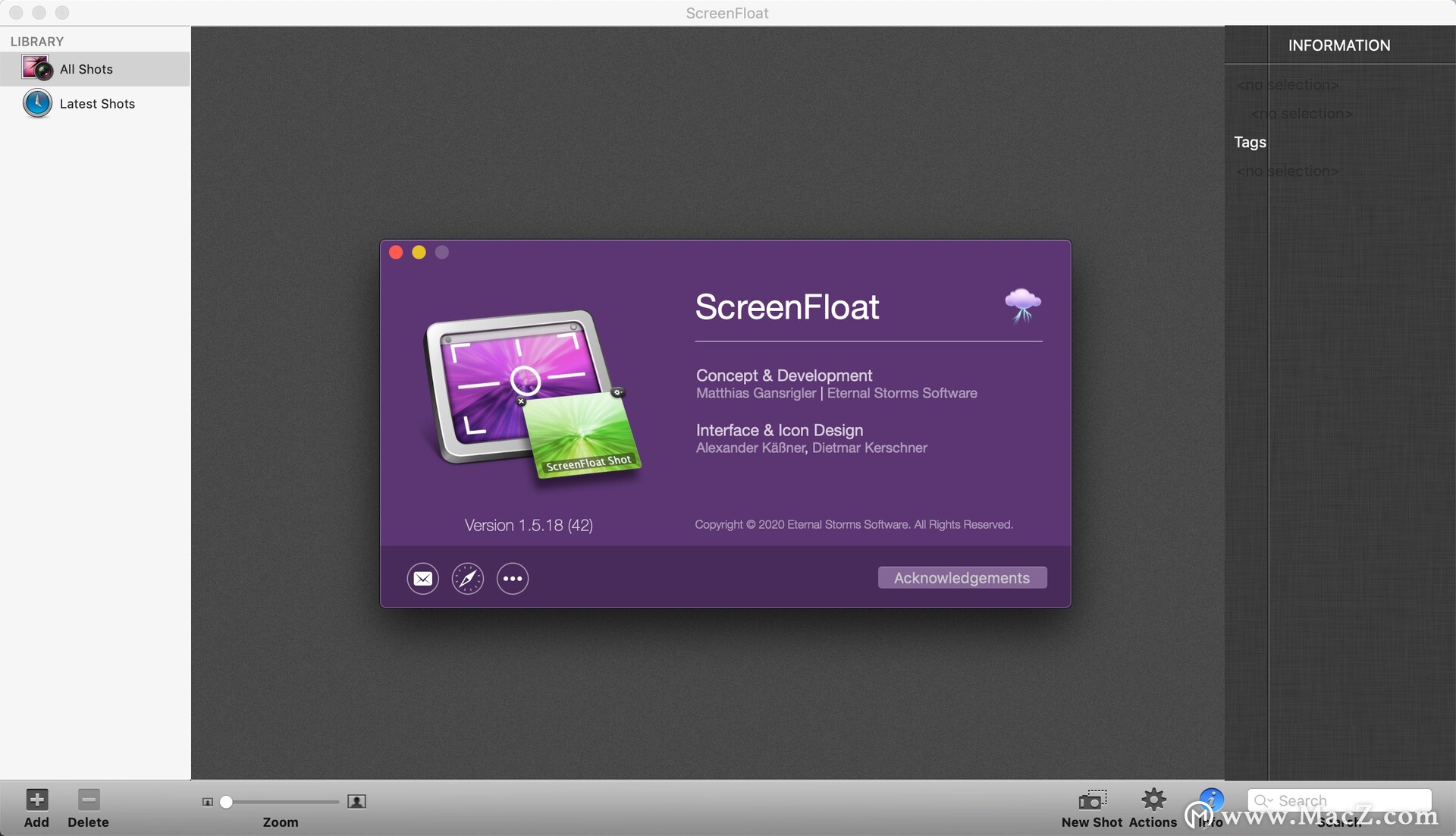
Task: Click the Eternal Storms cloud logo
Action: click(1023, 305)
